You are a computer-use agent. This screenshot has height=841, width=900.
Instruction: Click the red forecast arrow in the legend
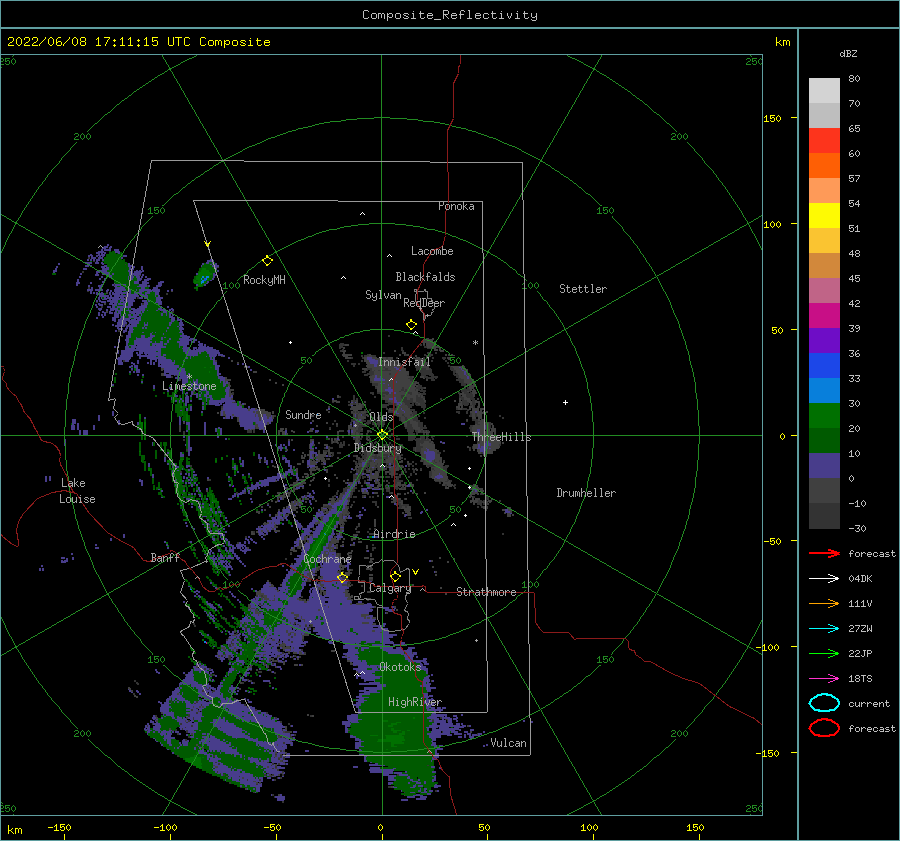click(x=824, y=553)
